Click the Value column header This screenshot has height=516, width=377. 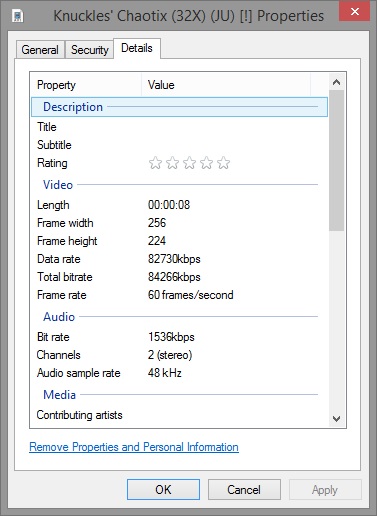(x=226, y=85)
